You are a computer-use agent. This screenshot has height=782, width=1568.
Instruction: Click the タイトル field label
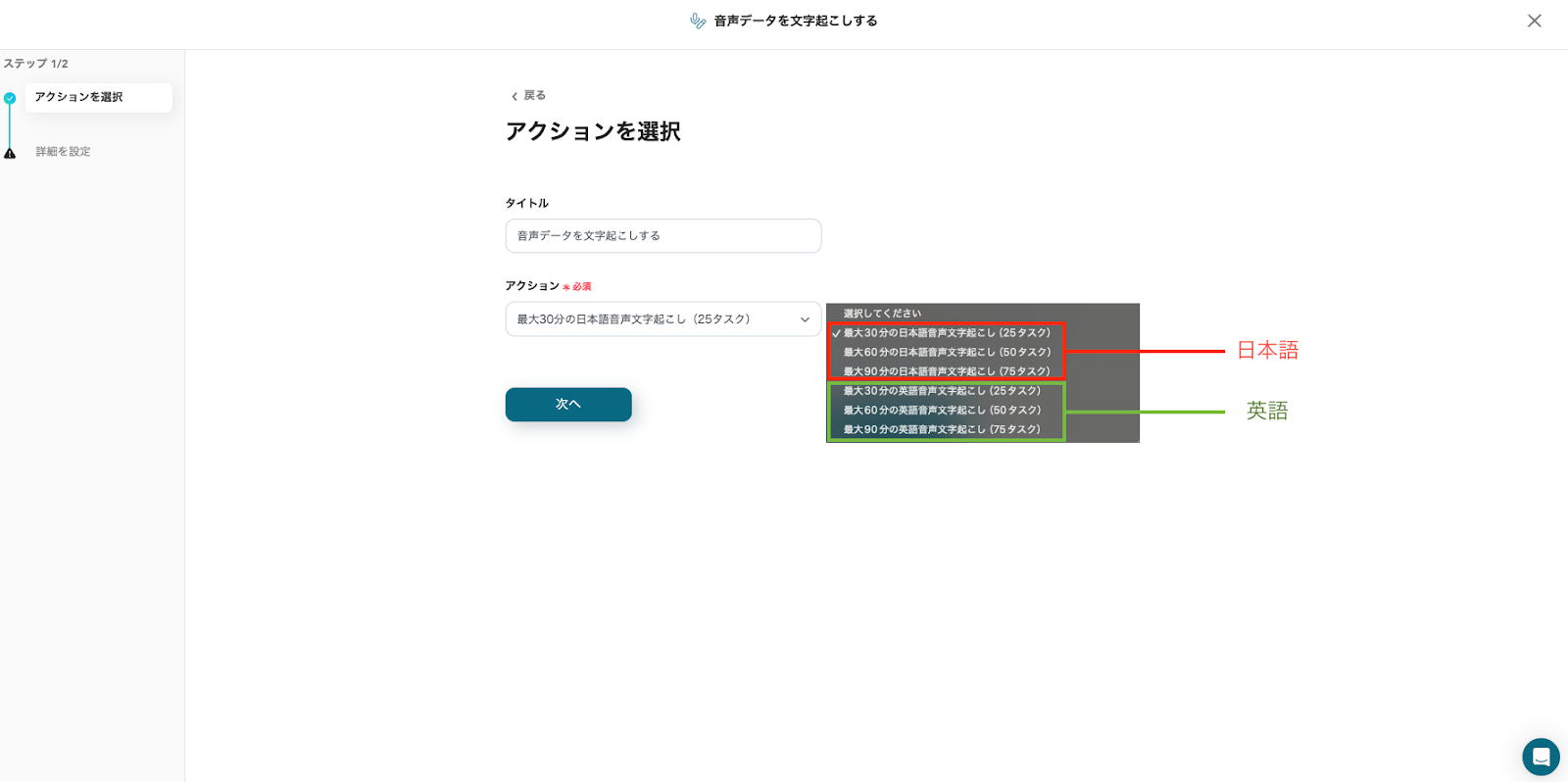pyautogui.click(x=527, y=204)
